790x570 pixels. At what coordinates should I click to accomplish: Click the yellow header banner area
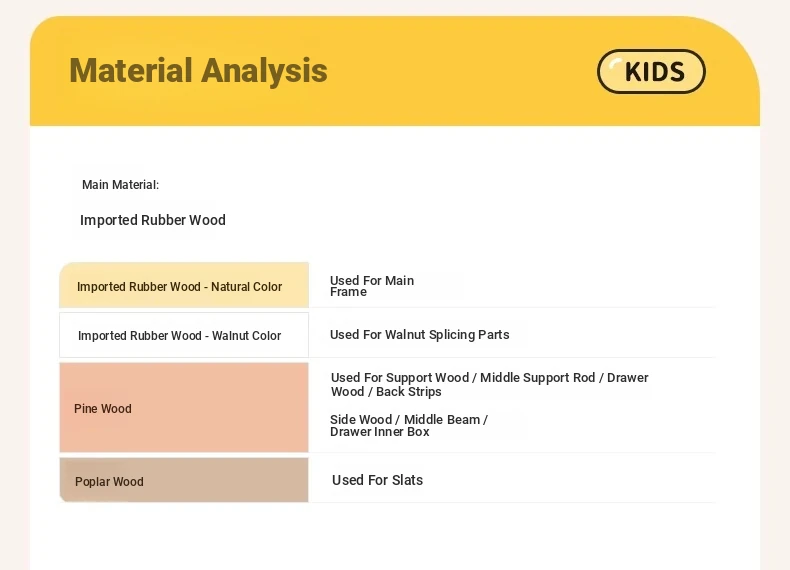[395, 71]
